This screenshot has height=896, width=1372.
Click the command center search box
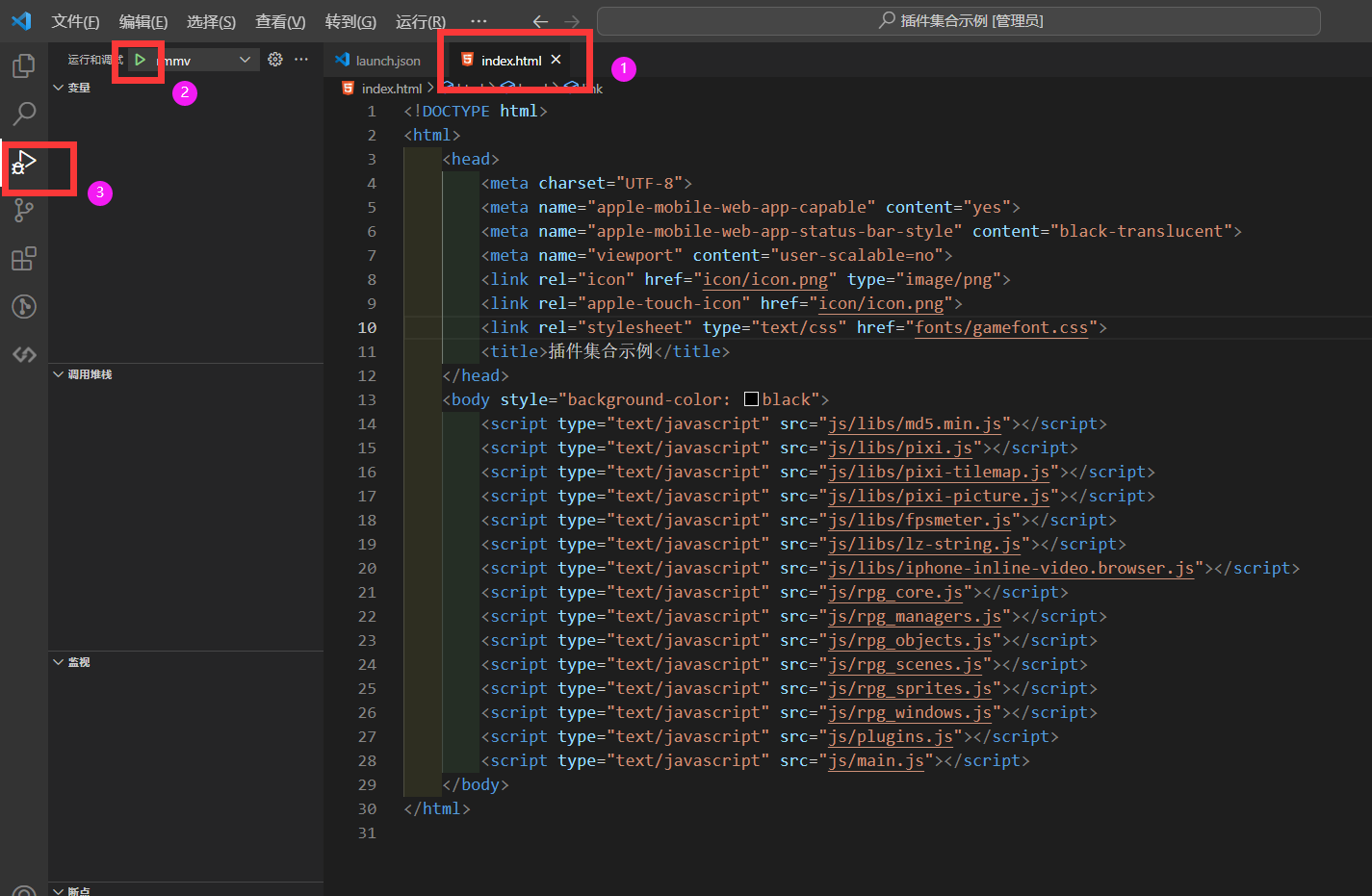click(958, 21)
